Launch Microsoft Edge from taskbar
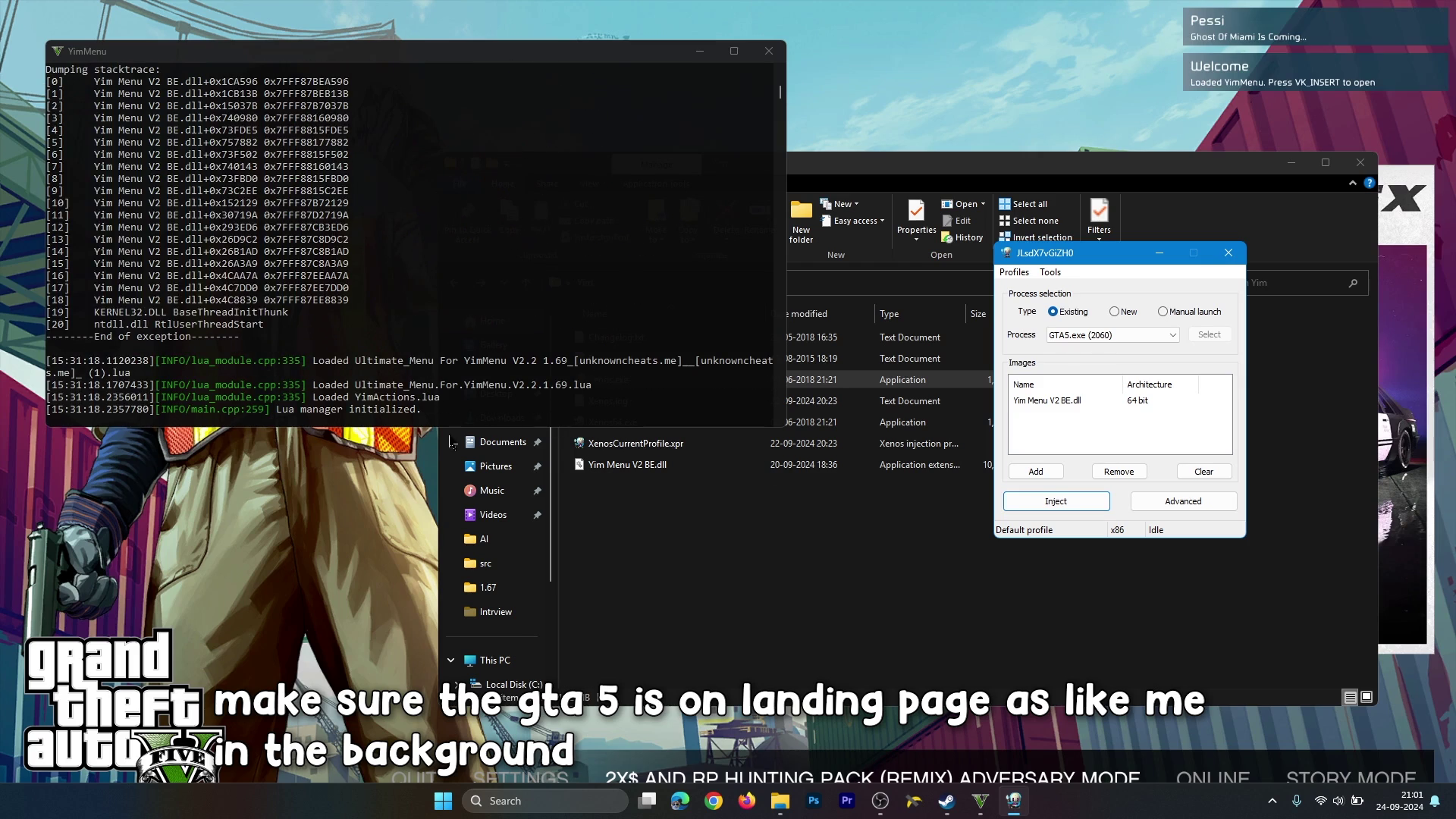 point(680,801)
